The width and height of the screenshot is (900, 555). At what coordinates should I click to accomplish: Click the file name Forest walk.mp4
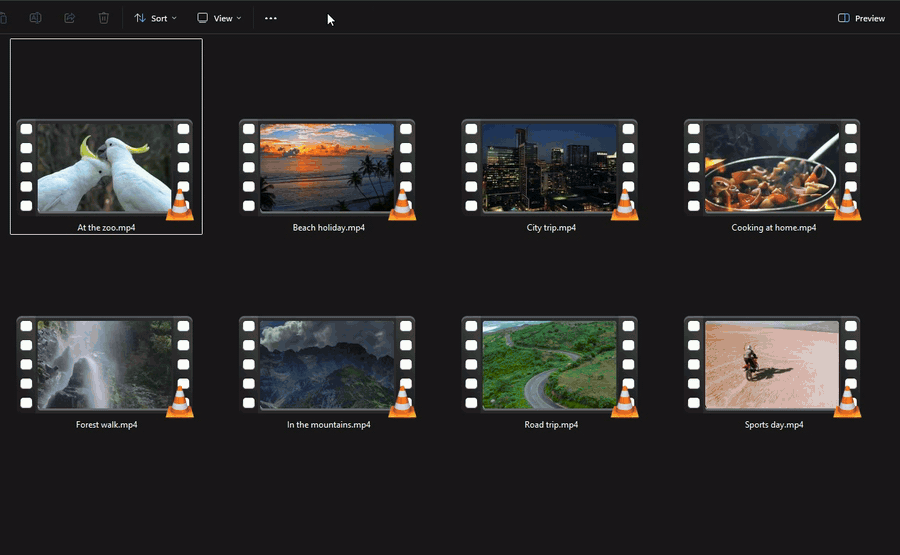tap(107, 425)
